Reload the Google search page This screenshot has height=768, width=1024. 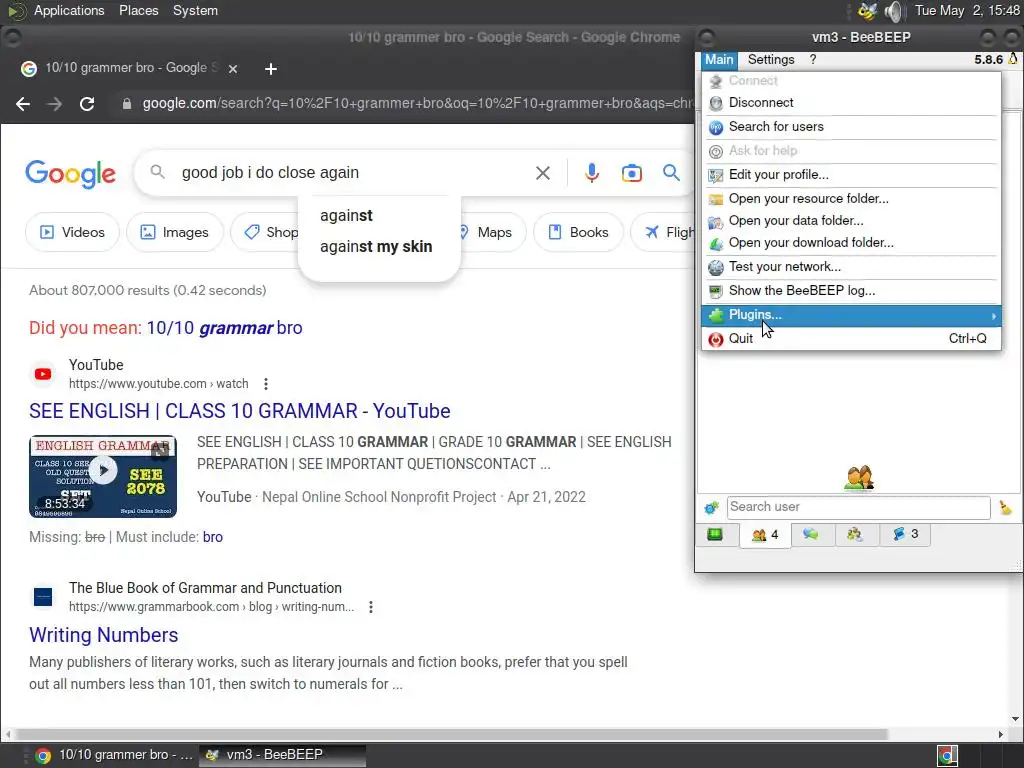[x=87, y=104]
